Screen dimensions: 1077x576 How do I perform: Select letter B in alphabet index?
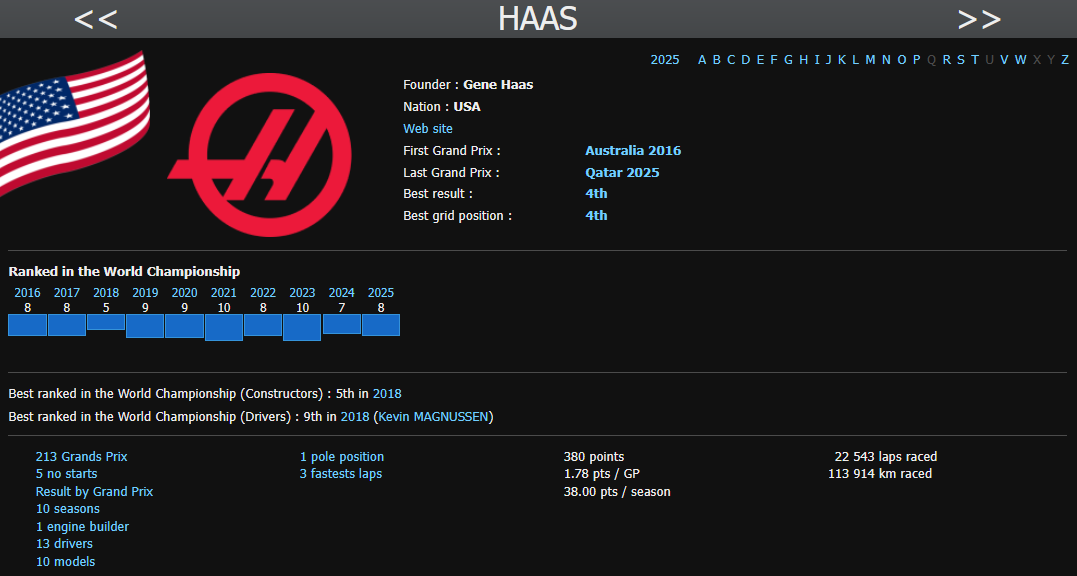click(716, 60)
